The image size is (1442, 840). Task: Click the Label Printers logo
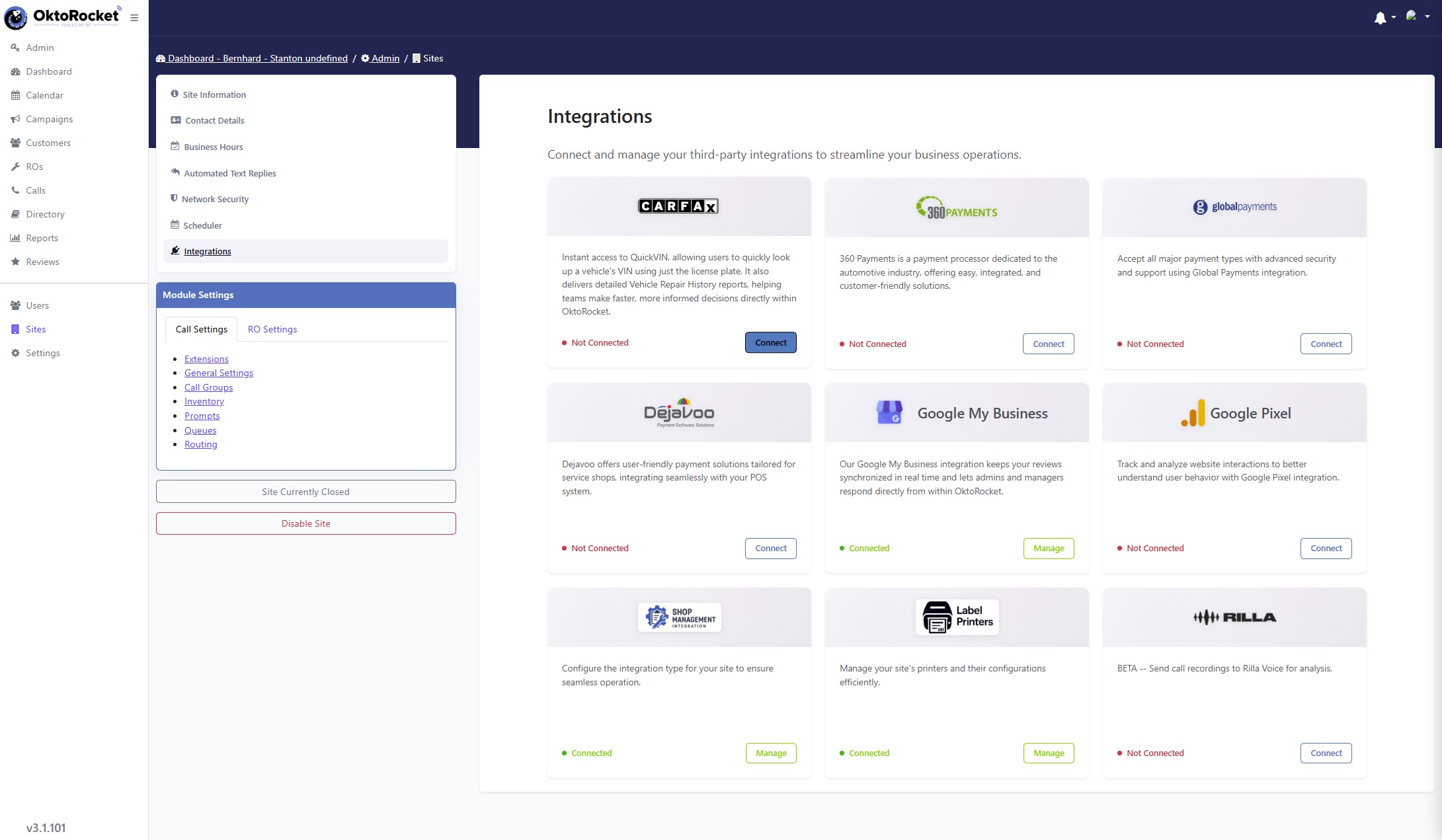click(x=957, y=617)
